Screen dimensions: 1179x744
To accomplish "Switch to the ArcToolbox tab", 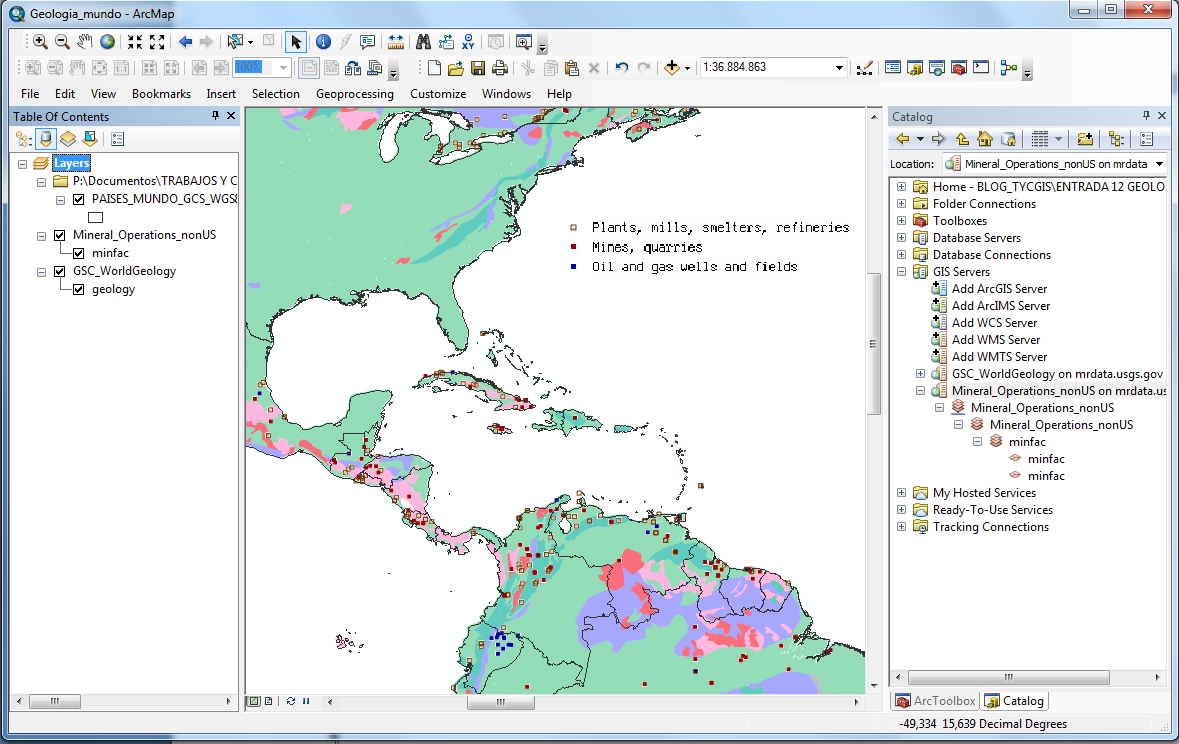I will tap(935, 700).
